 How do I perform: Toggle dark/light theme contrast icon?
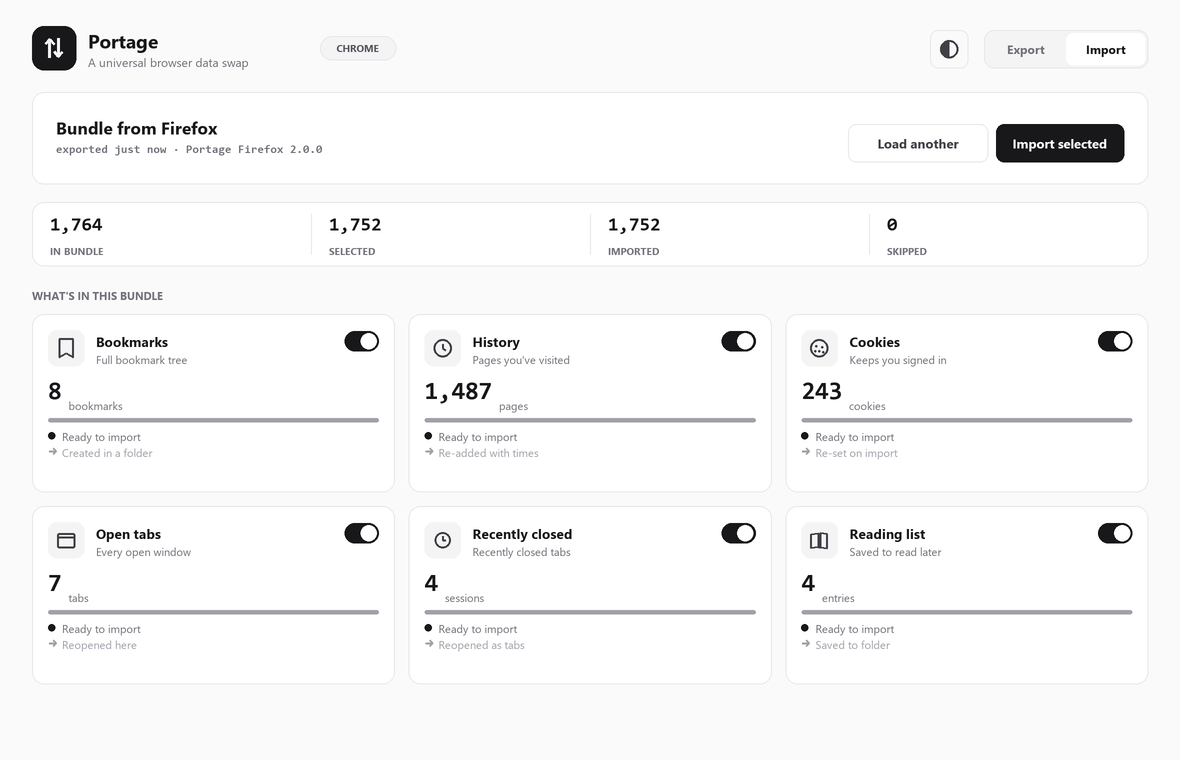click(949, 50)
